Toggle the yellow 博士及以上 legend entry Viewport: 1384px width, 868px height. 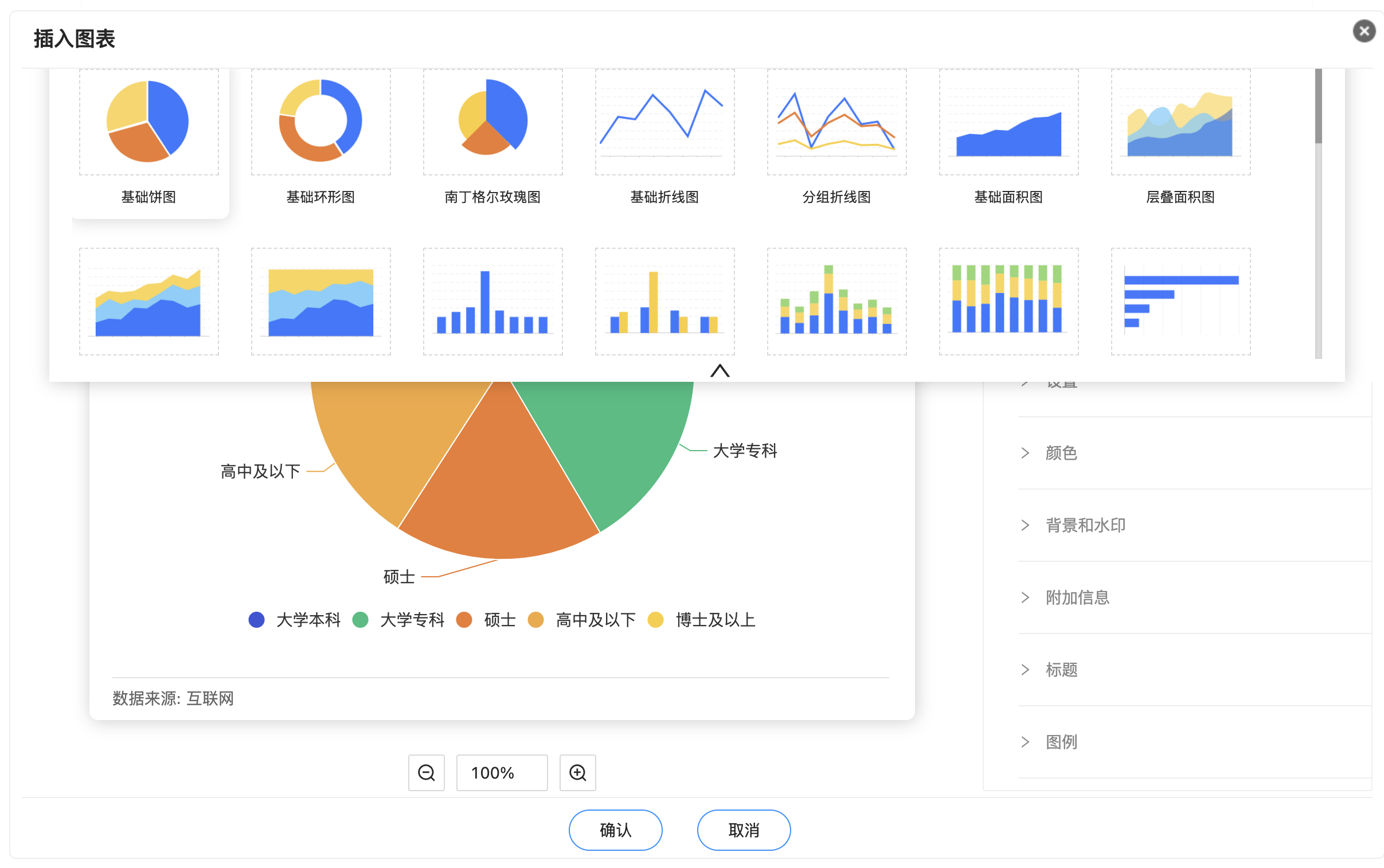click(x=702, y=620)
